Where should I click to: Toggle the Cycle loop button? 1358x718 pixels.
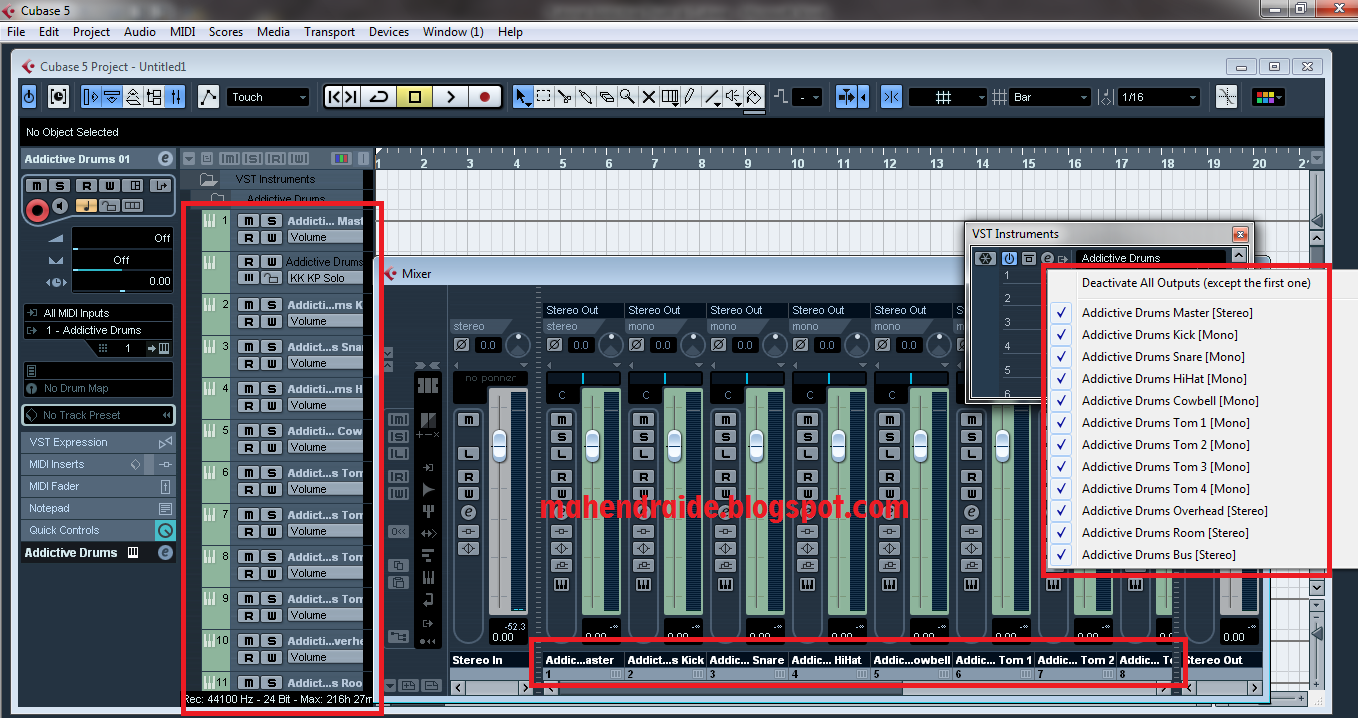point(379,97)
